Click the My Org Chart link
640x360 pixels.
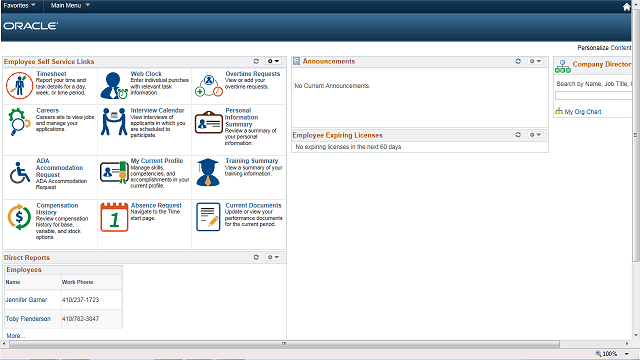pos(583,112)
